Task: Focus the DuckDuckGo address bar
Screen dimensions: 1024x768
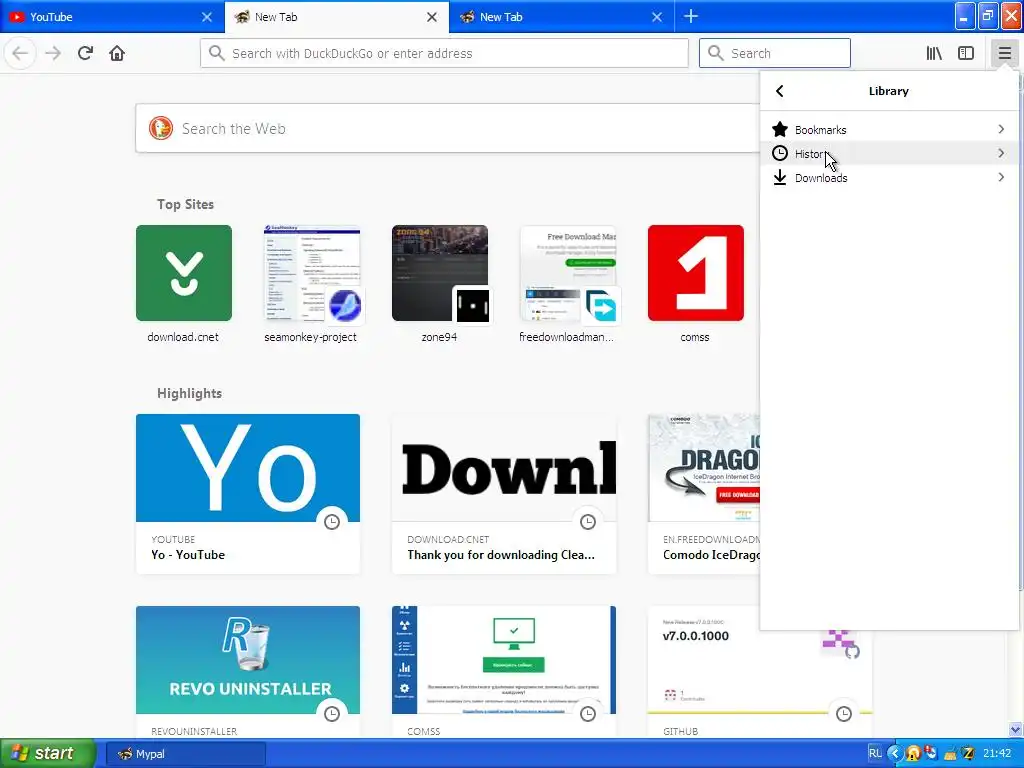Action: 444,53
